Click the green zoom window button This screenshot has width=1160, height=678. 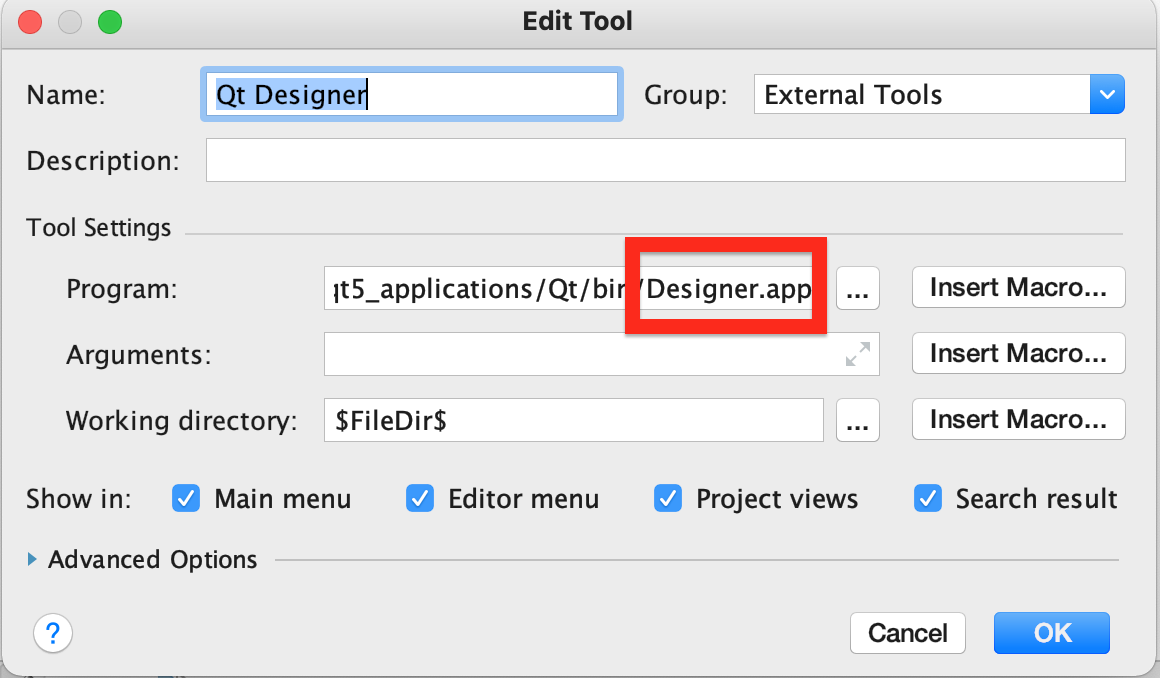(109, 22)
